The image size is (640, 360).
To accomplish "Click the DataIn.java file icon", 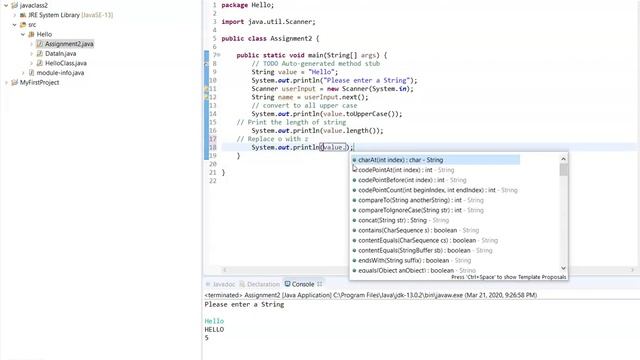I will (40, 53).
